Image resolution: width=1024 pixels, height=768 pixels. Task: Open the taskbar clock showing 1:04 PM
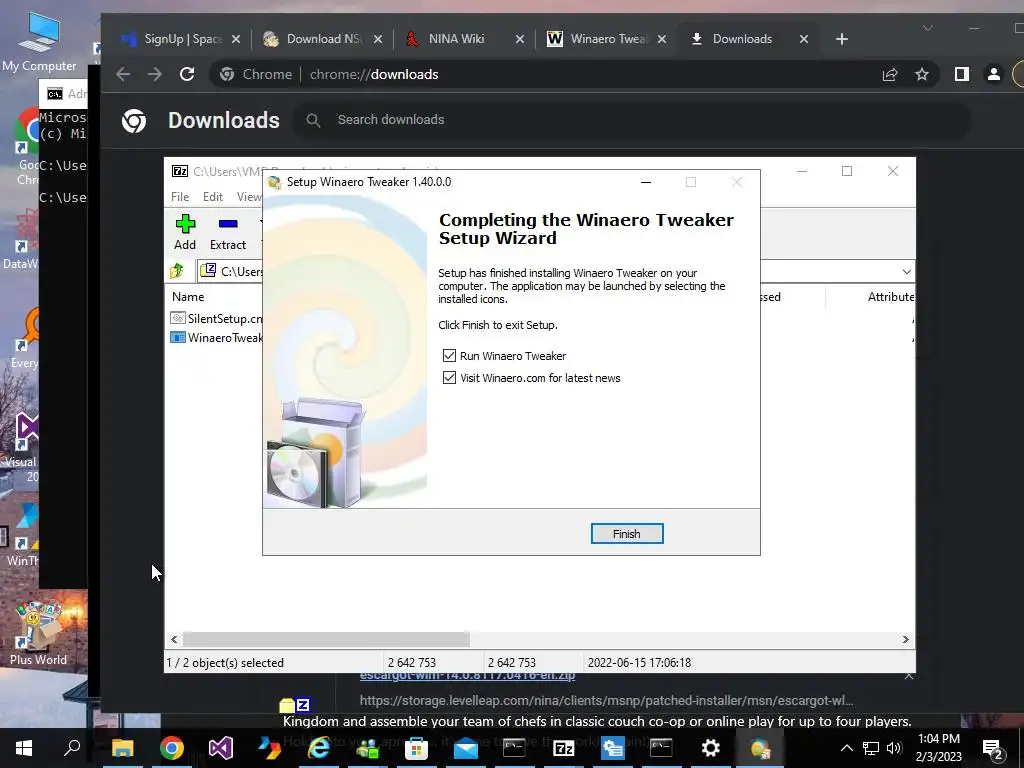coord(938,748)
